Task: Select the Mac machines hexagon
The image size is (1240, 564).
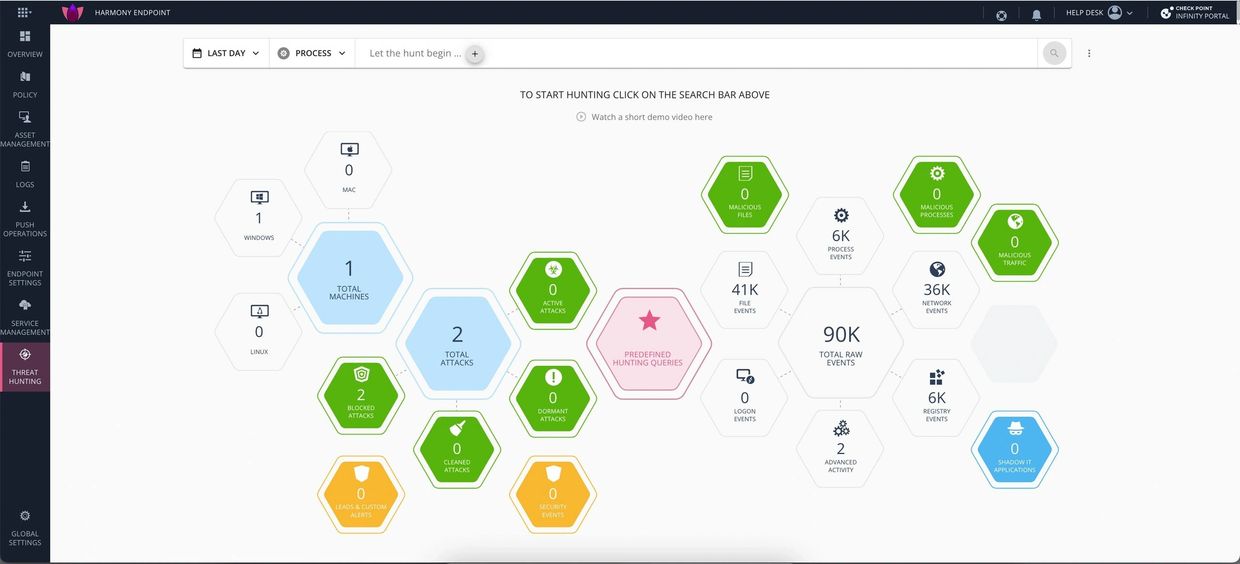Action: click(349, 171)
